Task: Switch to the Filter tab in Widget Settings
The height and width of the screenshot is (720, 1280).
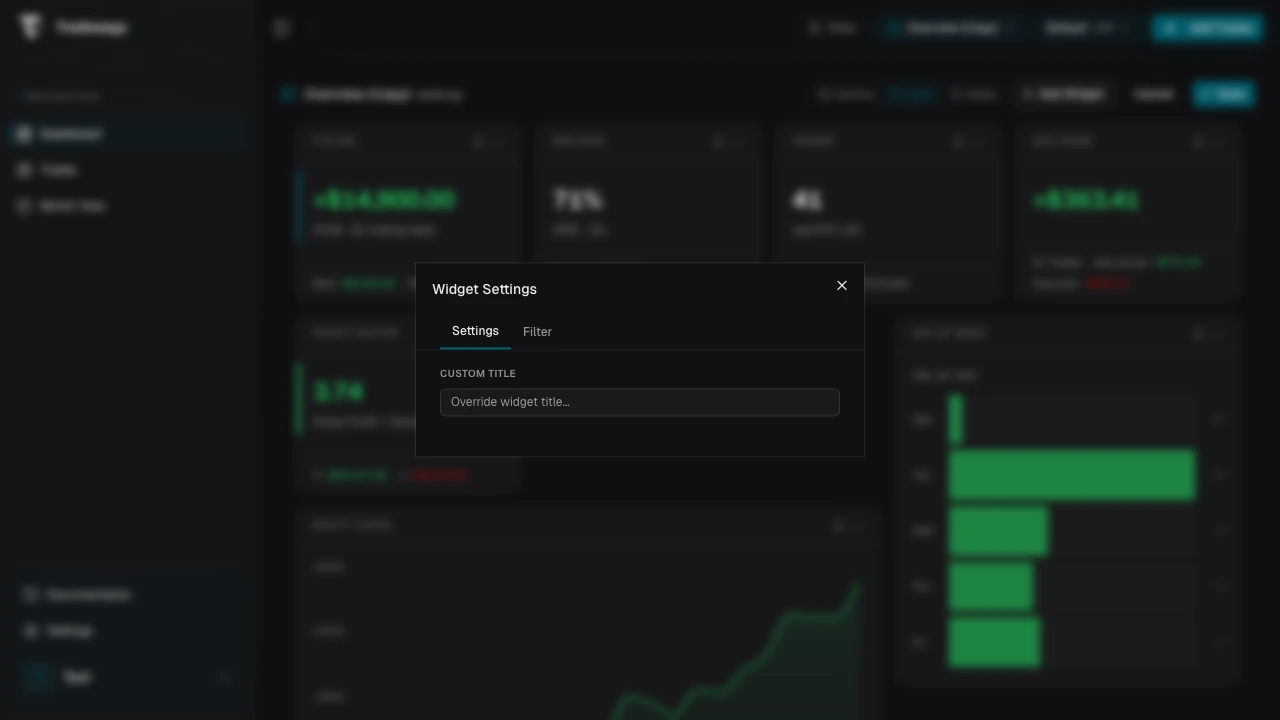Action: coord(537,331)
